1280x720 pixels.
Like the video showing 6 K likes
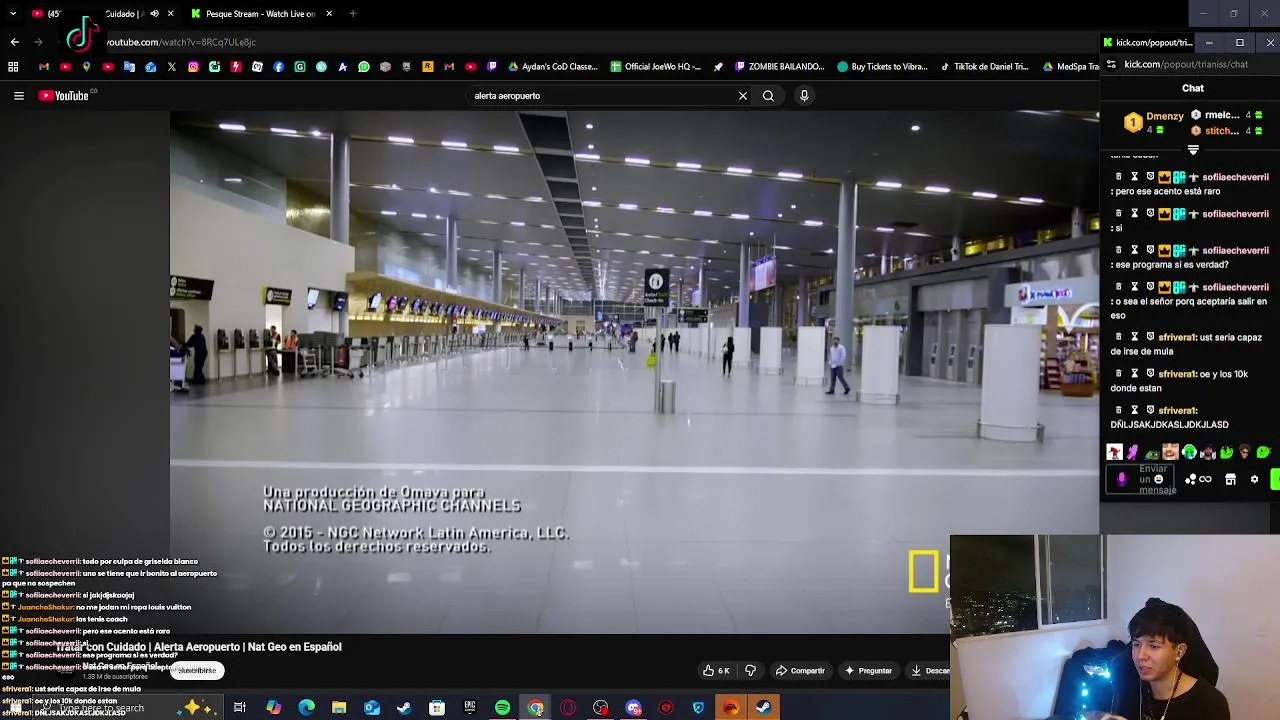(716, 670)
